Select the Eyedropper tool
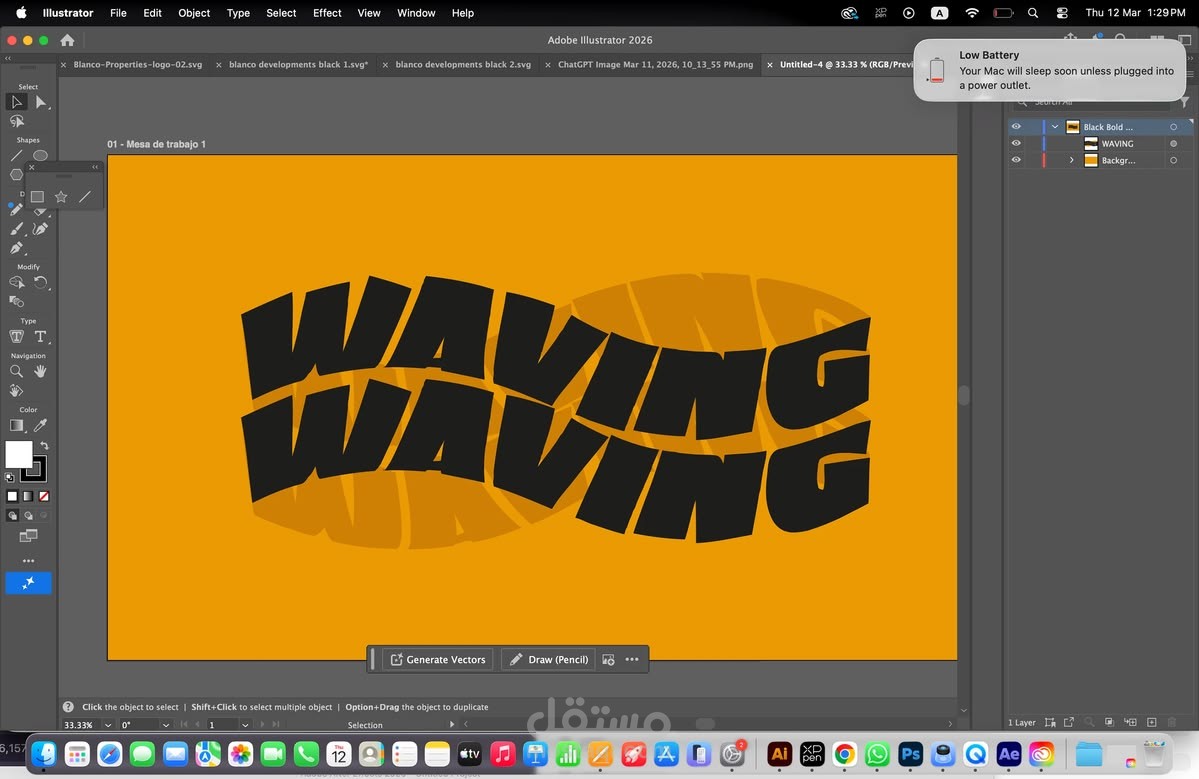The height and width of the screenshot is (779, 1199). pyautogui.click(x=41, y=426)
